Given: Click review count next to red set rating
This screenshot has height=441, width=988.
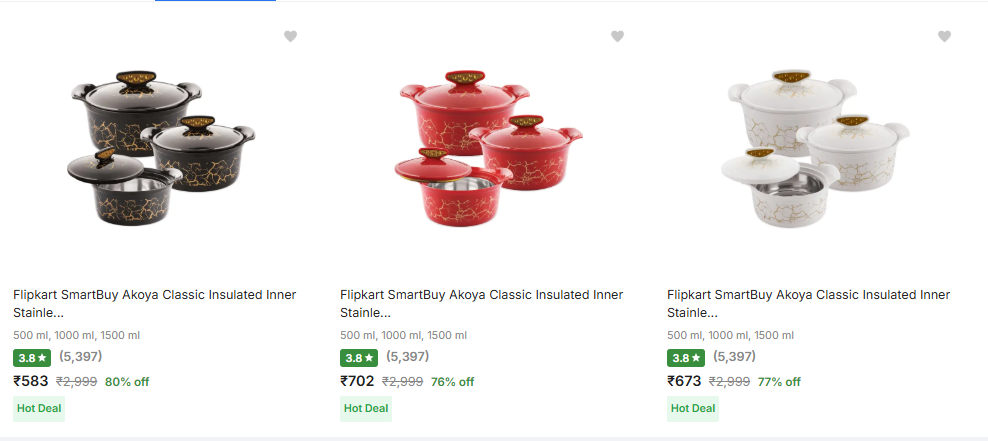Looking at the screenshot, I should pos(408,356).
